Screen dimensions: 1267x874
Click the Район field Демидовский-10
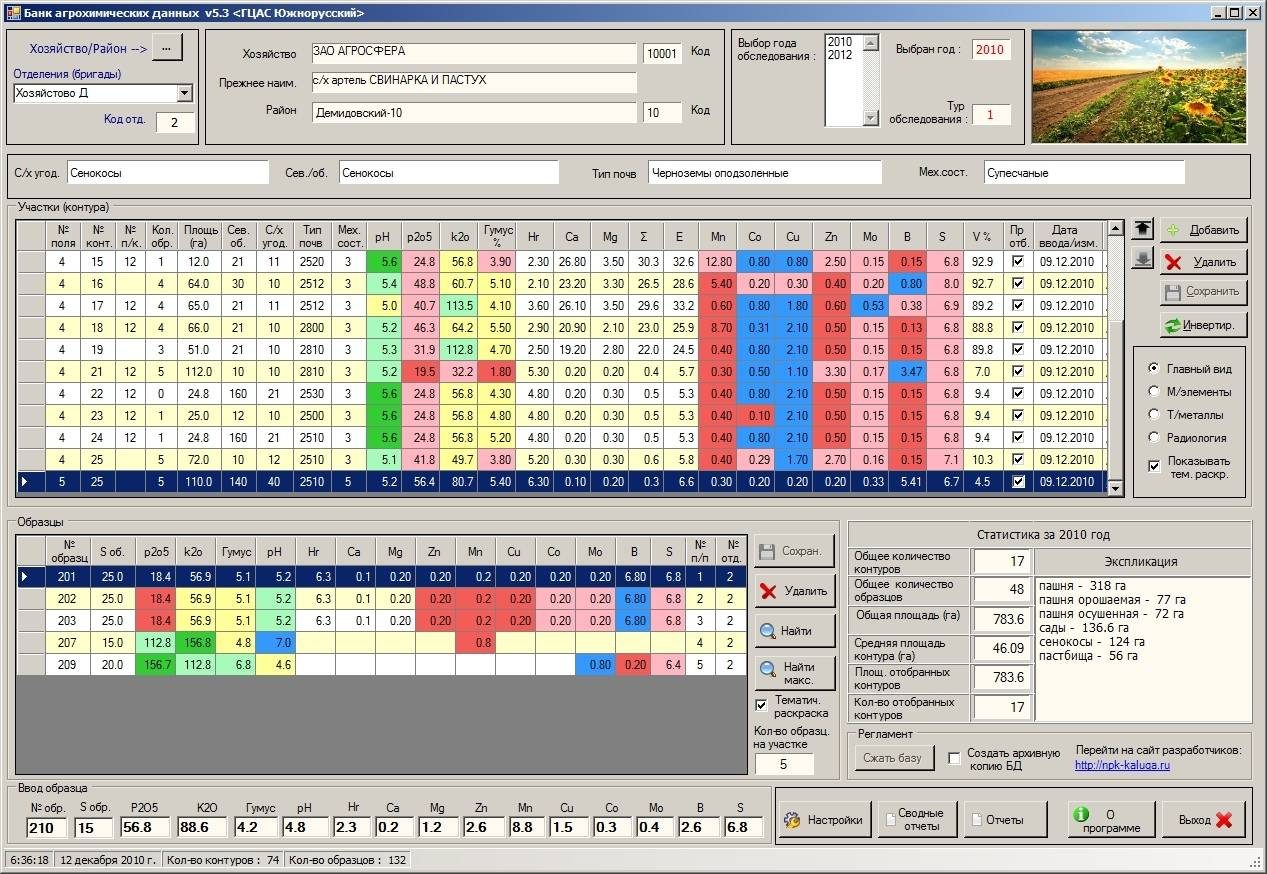(473, 113)
